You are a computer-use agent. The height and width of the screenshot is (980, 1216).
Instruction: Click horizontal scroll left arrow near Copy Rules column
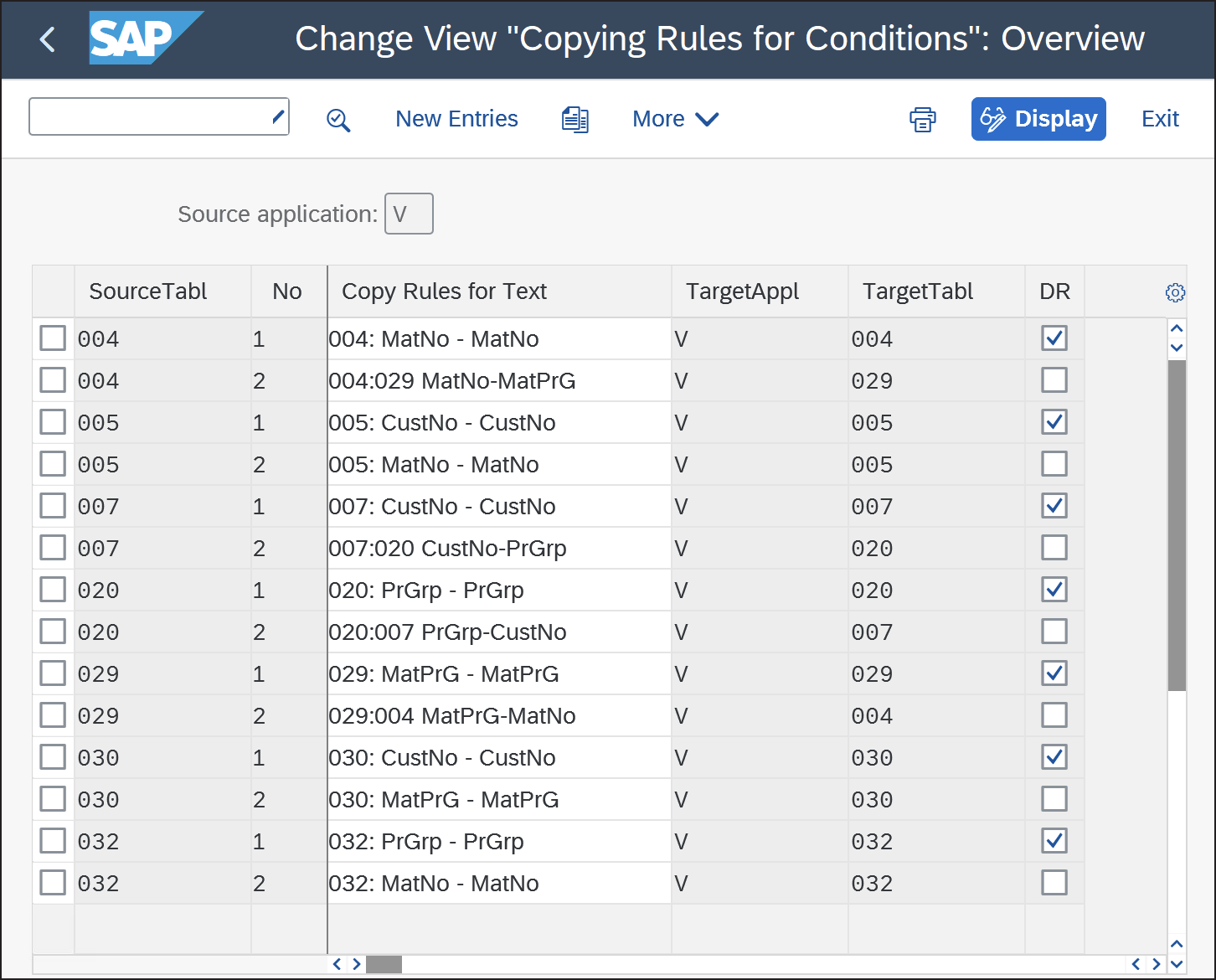[337, 964]
